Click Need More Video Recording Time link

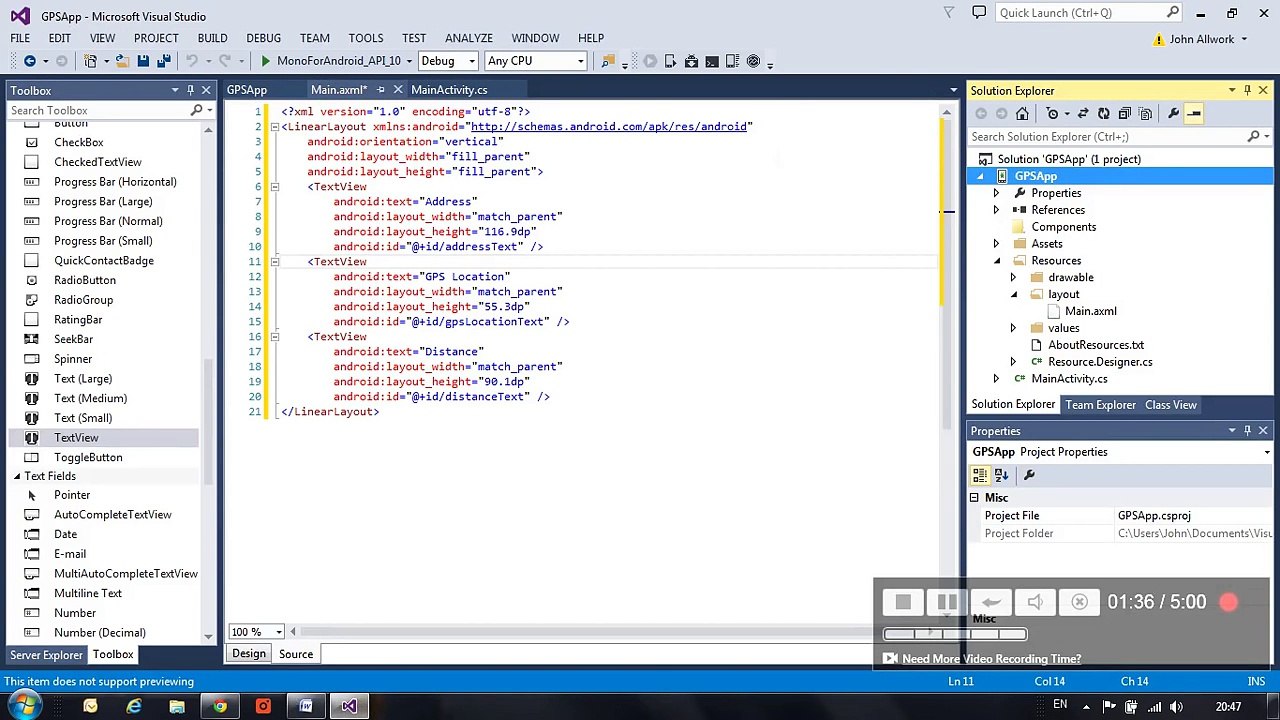coord(991,659)
